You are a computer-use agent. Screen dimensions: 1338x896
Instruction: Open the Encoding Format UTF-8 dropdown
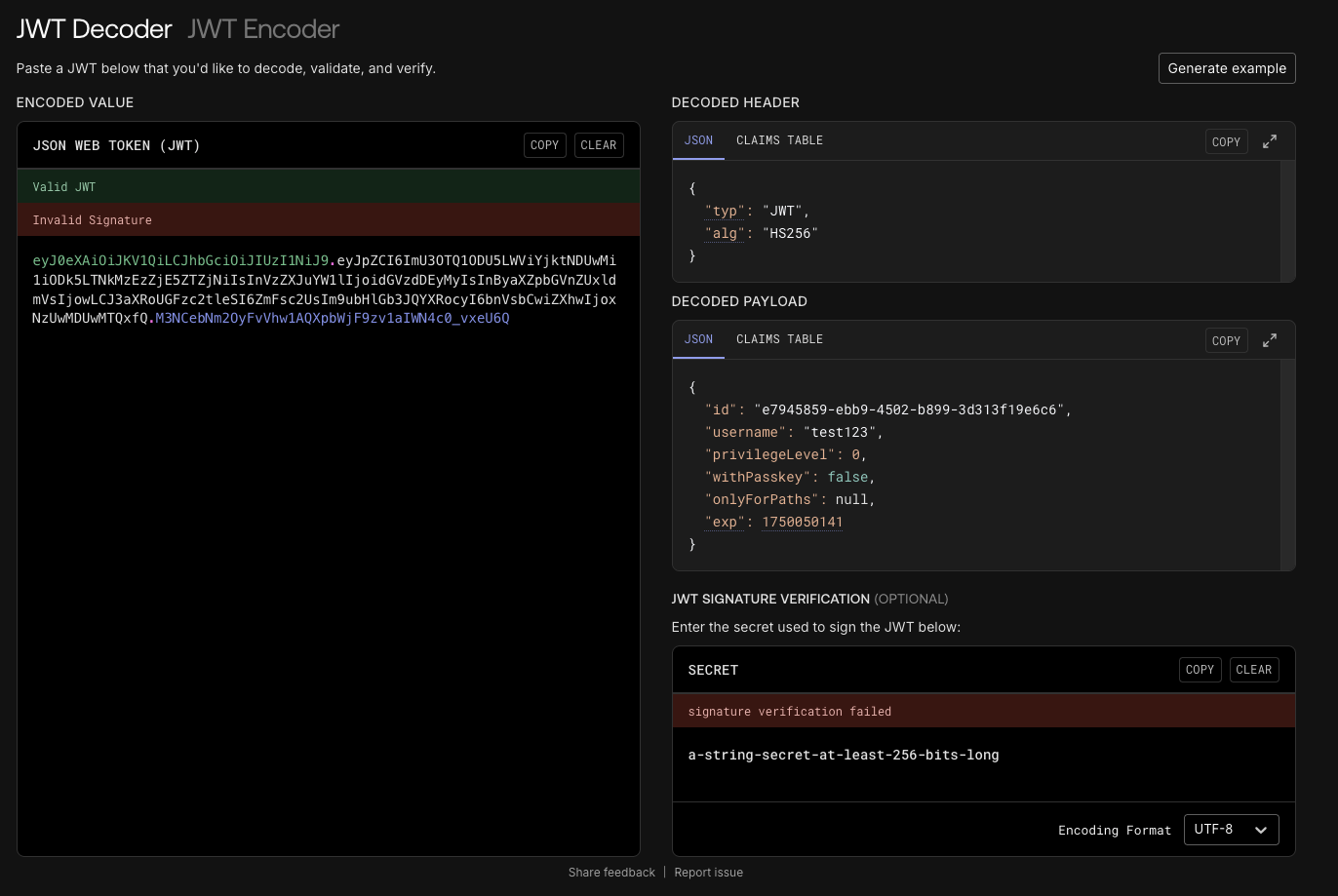coord(1231,830)
